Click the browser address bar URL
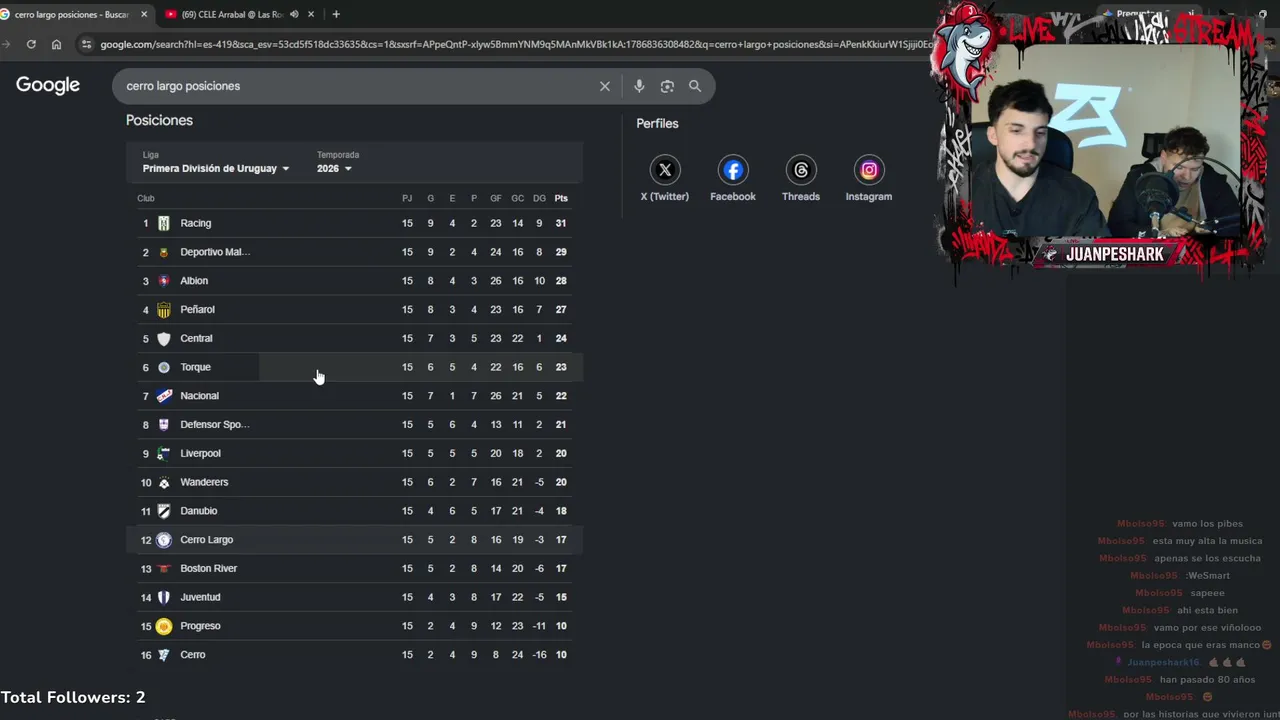This screenshot has height=720, width=1280. (x=516, y=44)
